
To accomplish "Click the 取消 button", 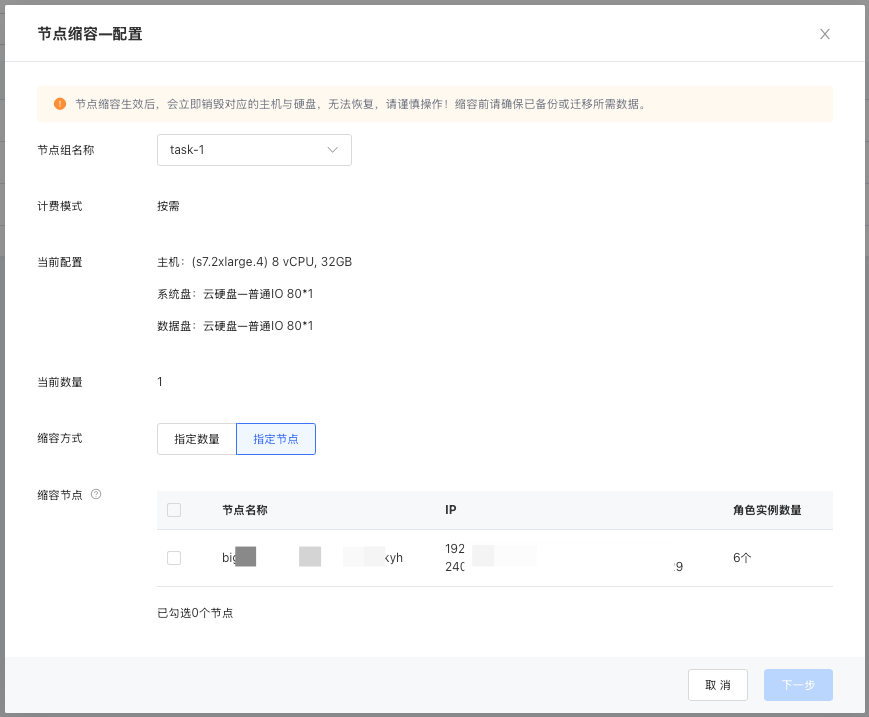I will (x=717, y=685).
